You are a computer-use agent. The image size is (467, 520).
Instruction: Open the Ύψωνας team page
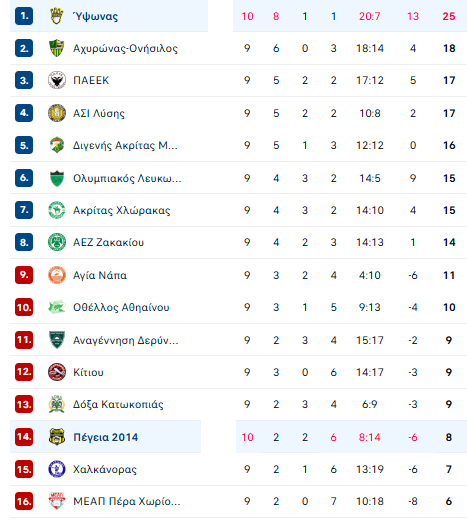[x=95, y=16]
